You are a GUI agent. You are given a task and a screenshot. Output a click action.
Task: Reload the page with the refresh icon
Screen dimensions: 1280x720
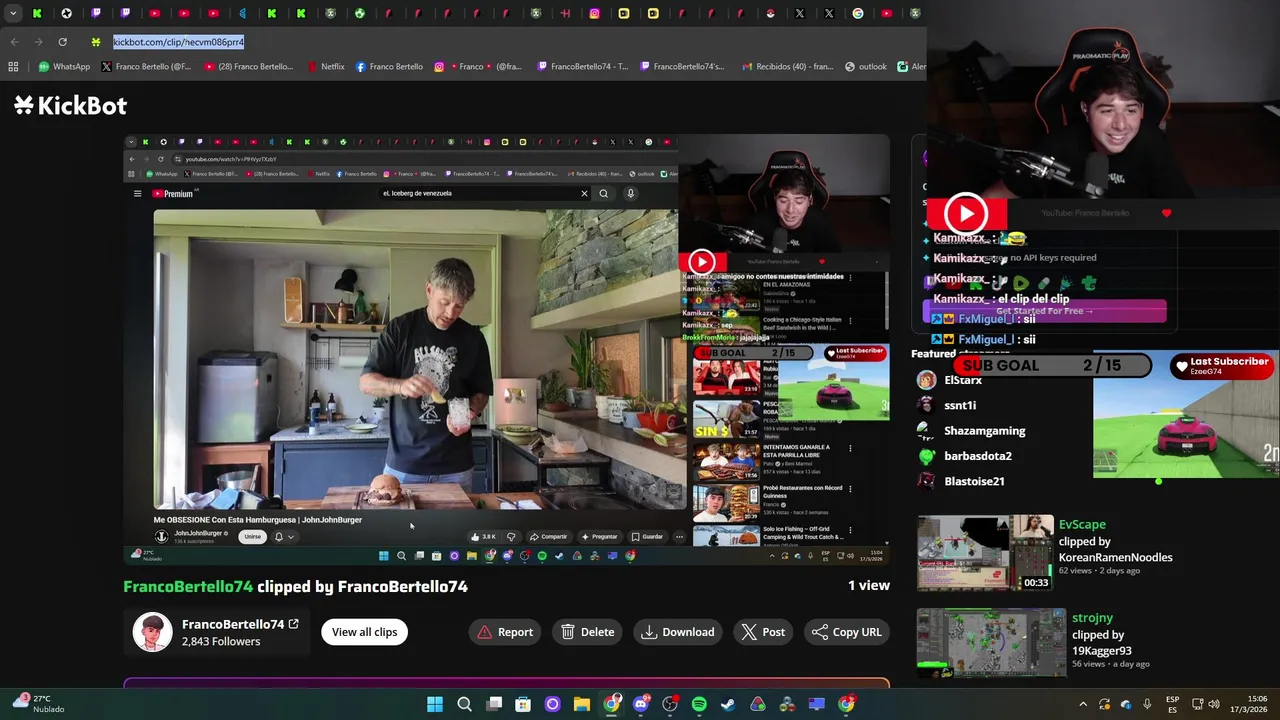pyautogui.click(x=62, y=42)
